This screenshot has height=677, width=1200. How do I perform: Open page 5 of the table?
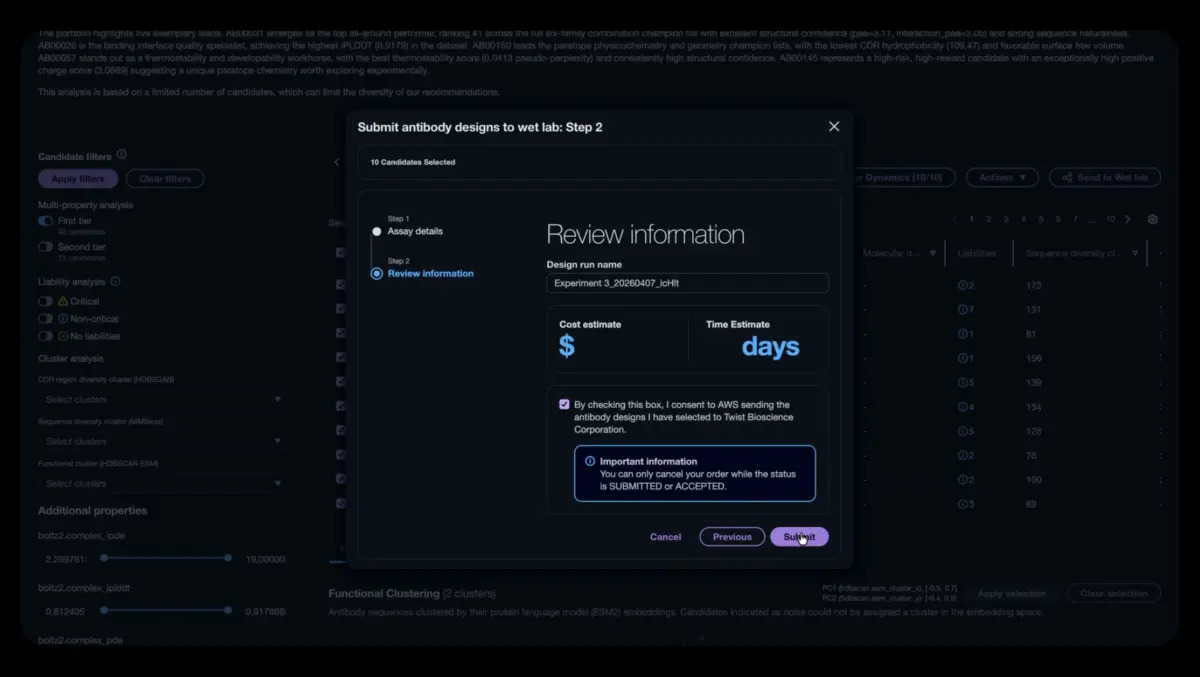(1041, 219)
